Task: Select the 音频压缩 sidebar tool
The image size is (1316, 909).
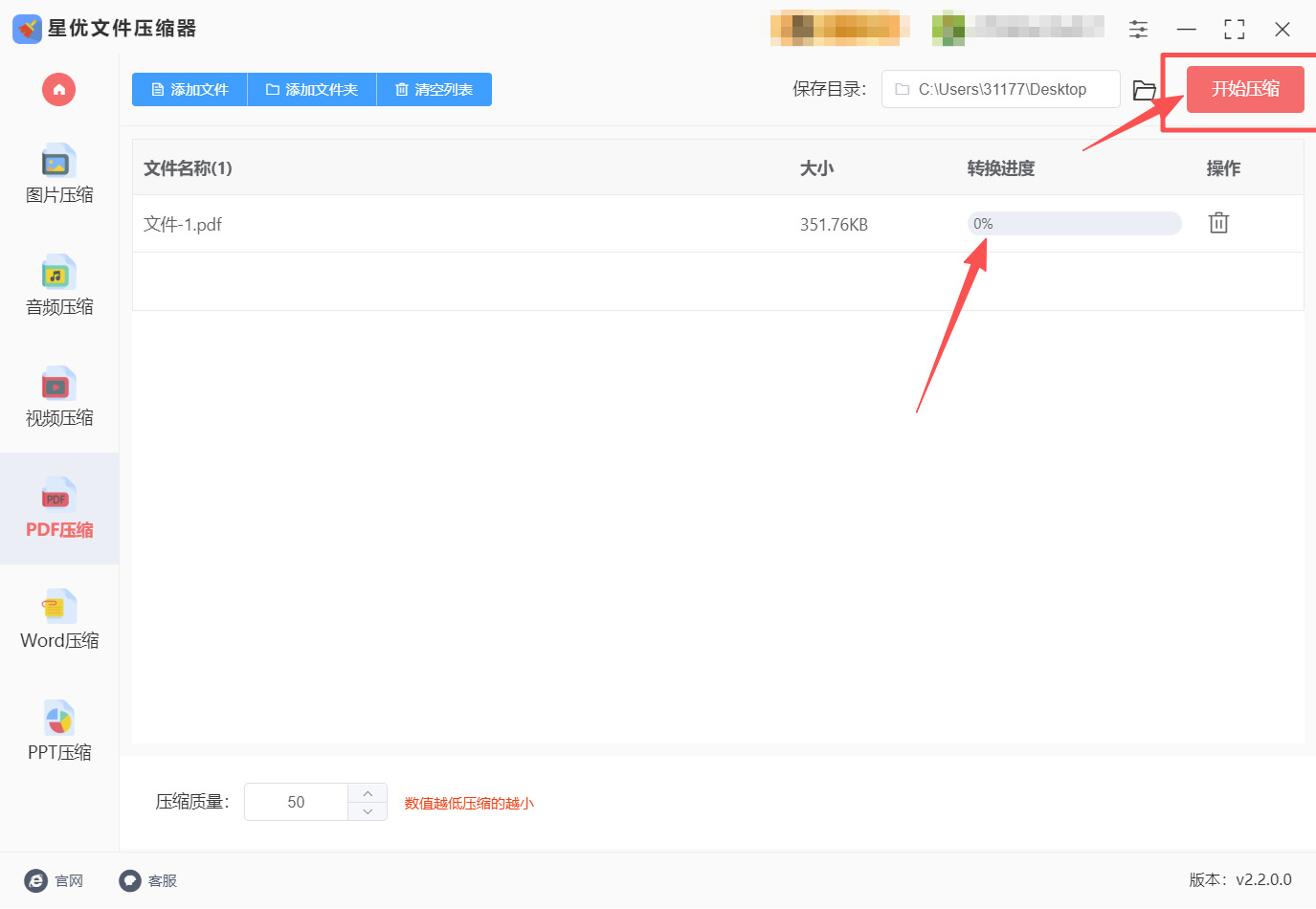Action: coord(58,287)
